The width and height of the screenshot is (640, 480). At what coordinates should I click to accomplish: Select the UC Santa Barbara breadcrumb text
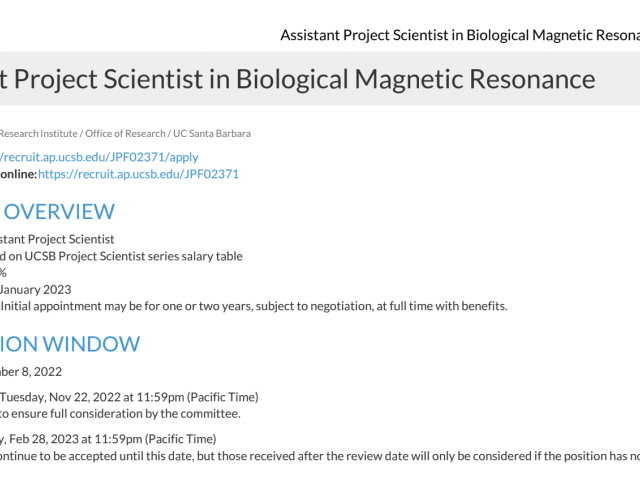tap(212, 133)
